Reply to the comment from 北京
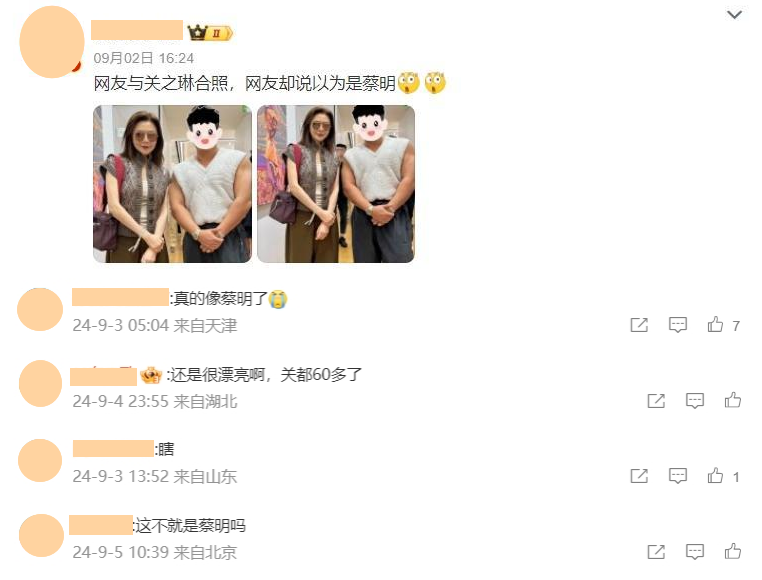Image resolution: width=762 pixels, height=580 pixels. [x=694, y=552]
